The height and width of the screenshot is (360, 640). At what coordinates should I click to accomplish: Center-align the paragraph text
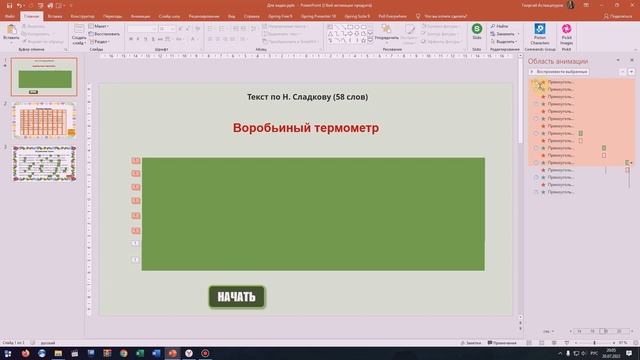pos(218,39)
